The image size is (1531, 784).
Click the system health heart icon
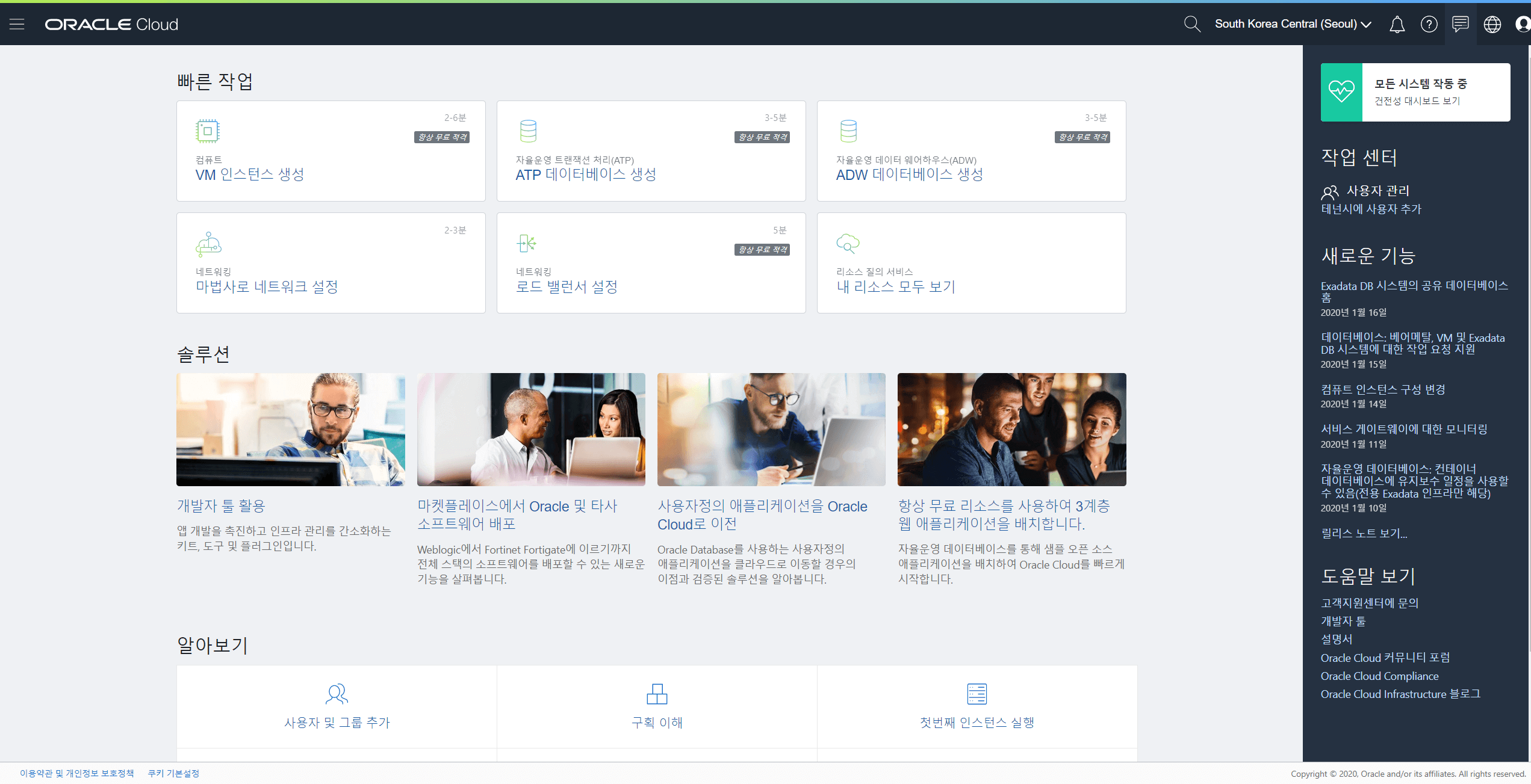[x=1341, y=92]
